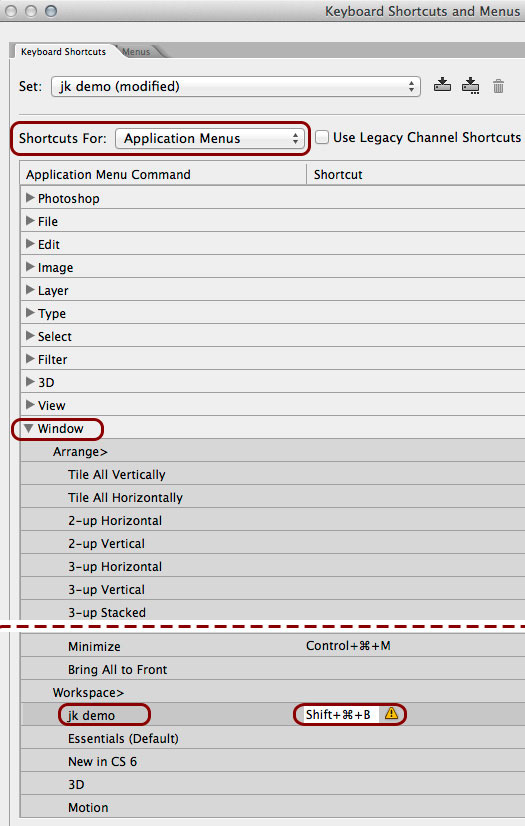Expand the Edit menu group
The height and width of the screenshot is (826, 525).
30,243
